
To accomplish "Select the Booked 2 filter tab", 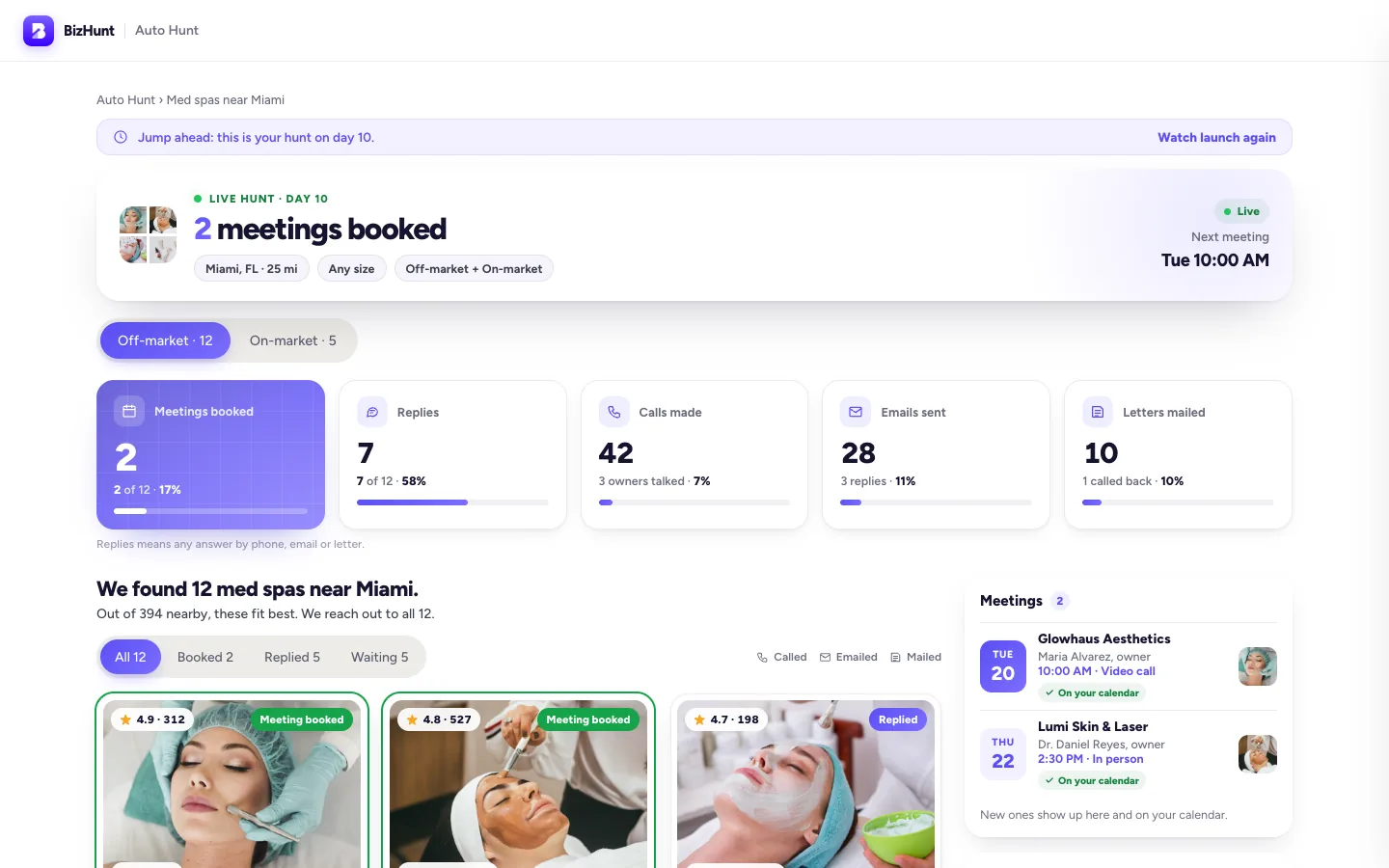I will [x=205, y=657].
